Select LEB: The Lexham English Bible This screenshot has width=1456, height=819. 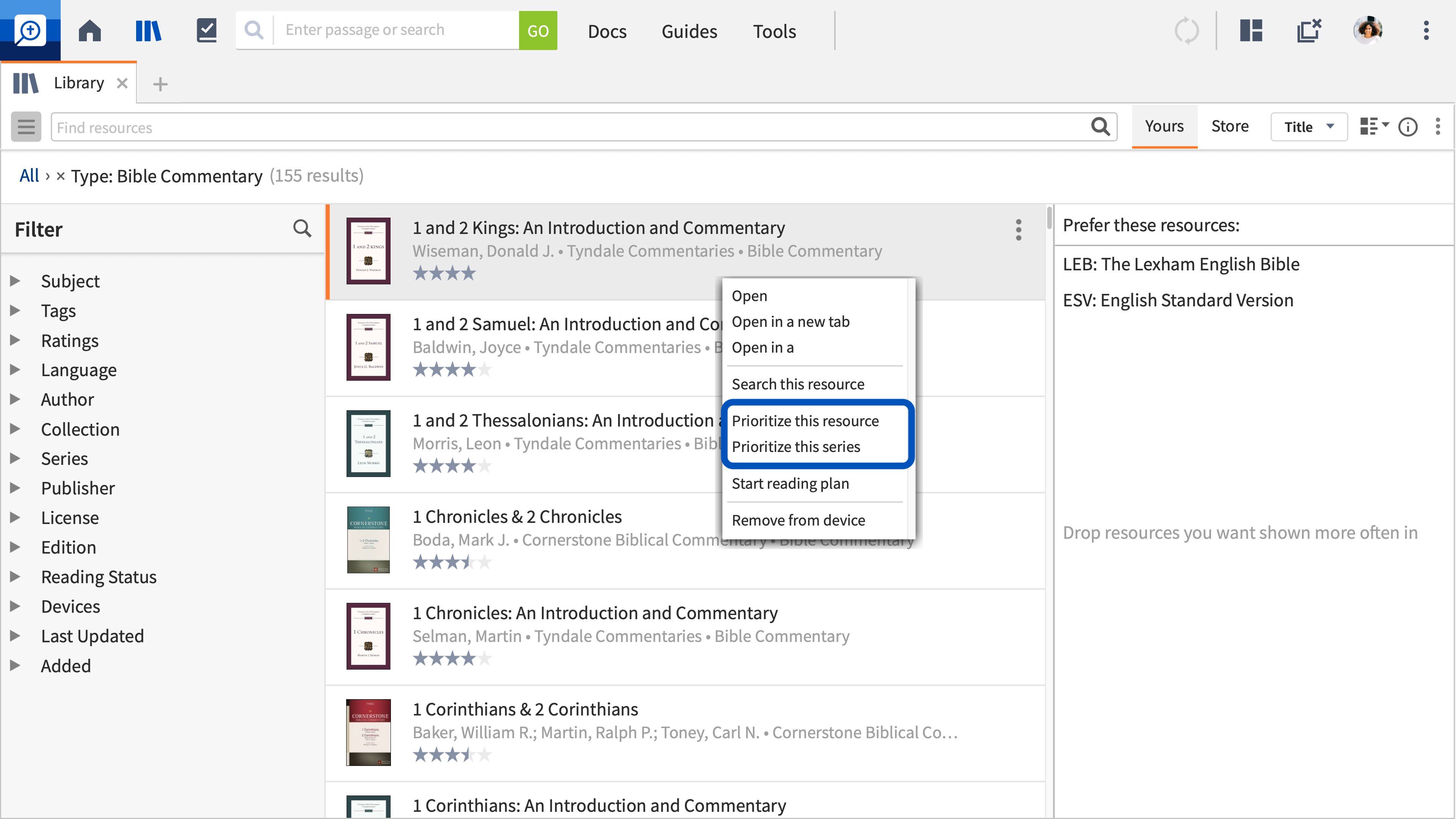coord(1181,264)
